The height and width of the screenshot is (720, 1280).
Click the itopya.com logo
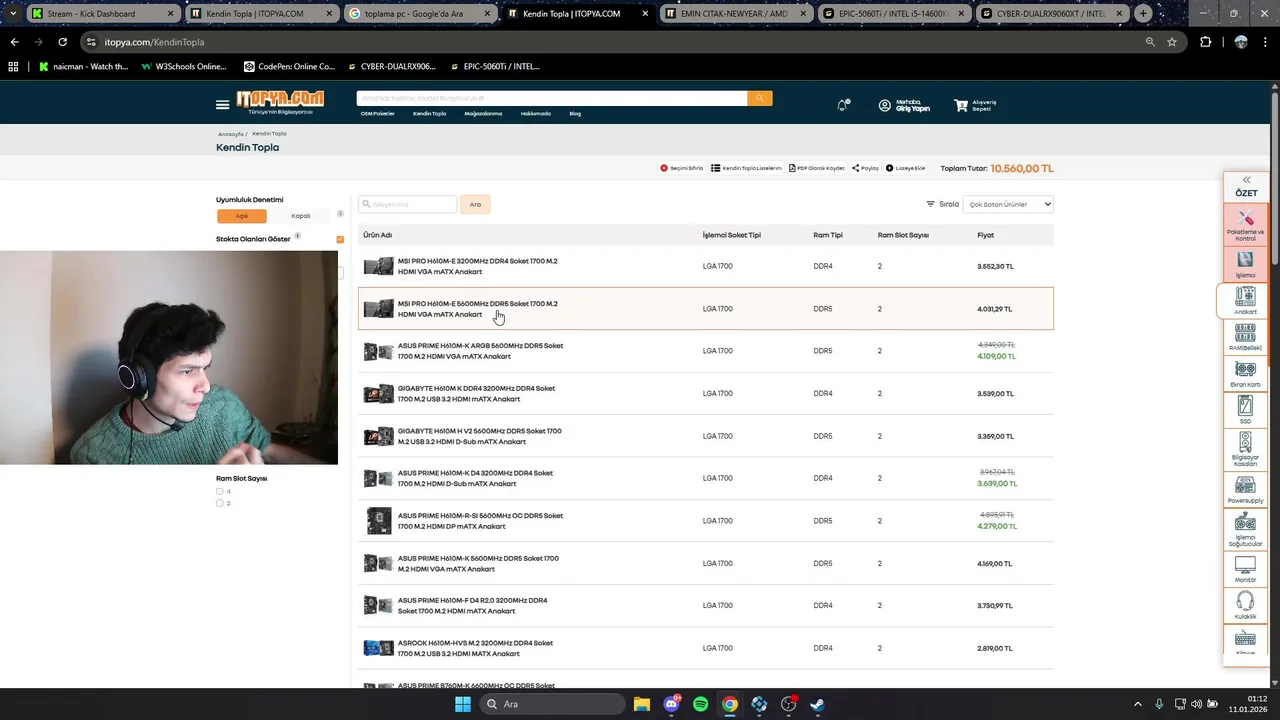click(281, 101)
